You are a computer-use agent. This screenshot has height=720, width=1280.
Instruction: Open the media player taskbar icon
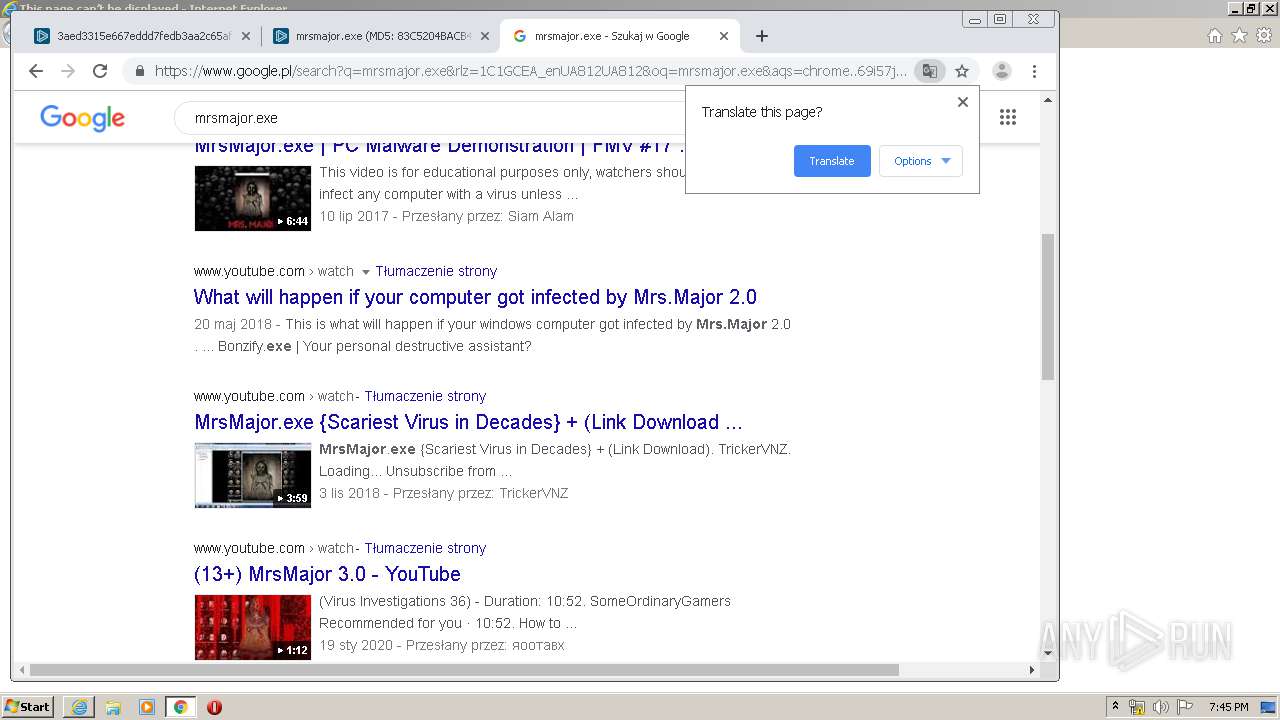[147, 707]
